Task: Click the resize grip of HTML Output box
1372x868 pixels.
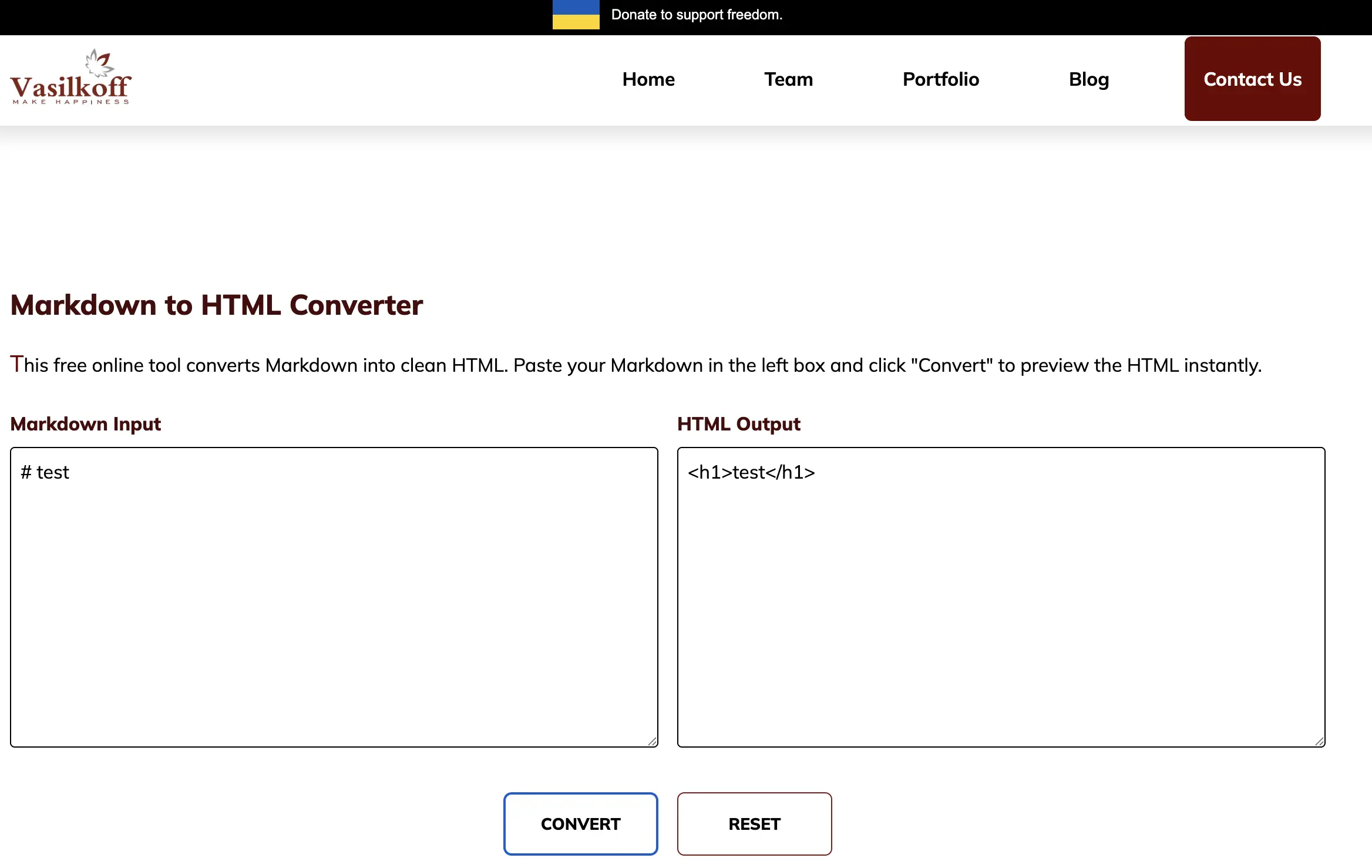Action: (x=1319, y=742)
